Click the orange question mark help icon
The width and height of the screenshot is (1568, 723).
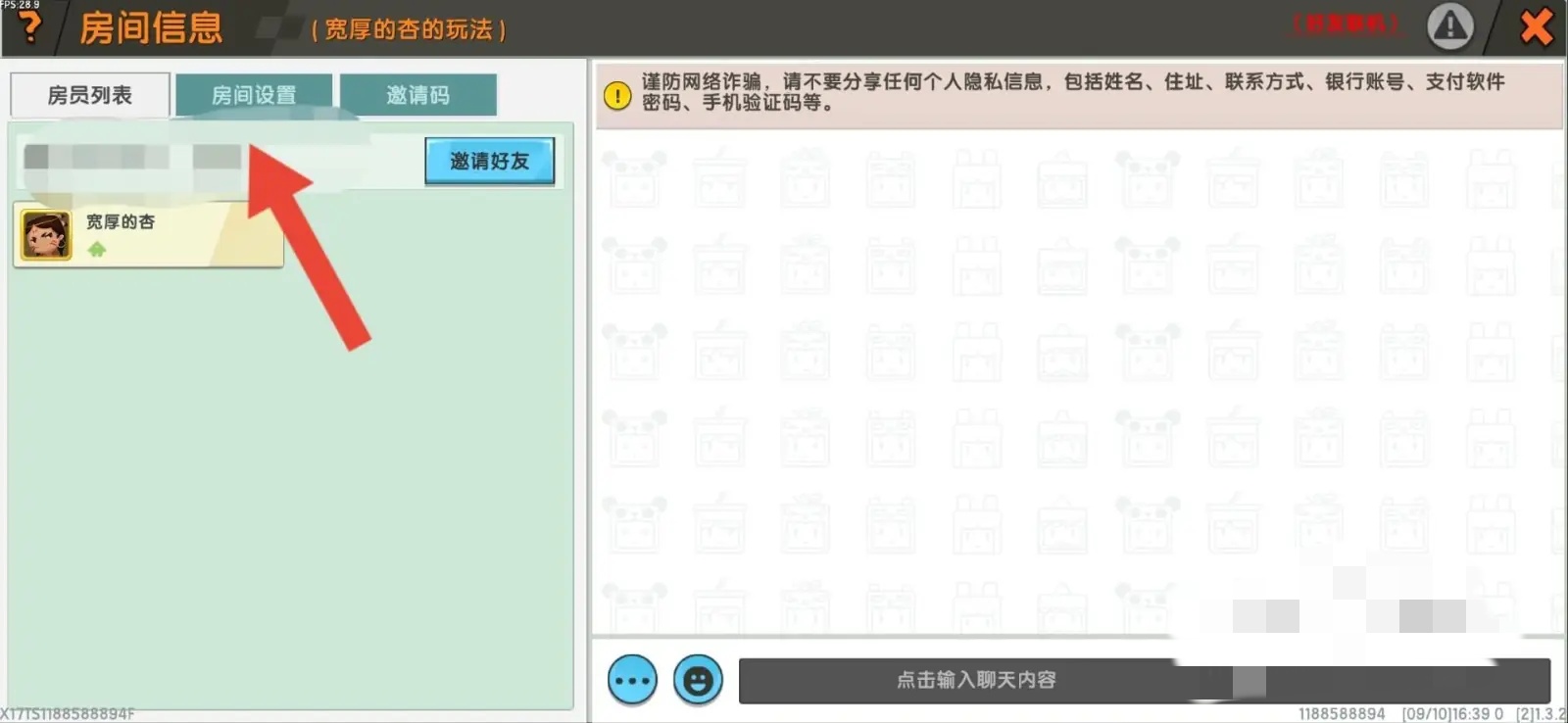30,26
